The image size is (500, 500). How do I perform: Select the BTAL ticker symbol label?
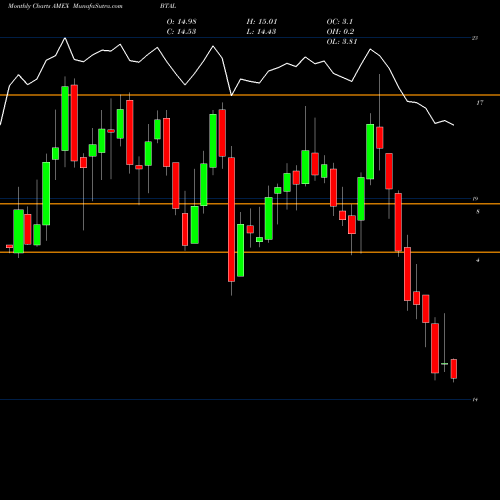pyautogui.click(x=168, y=6)
